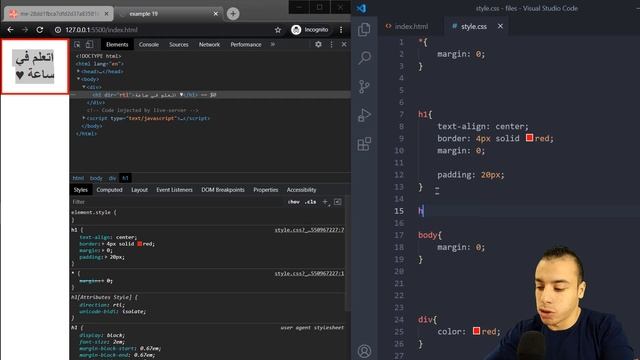
Task: Open the Computed pane tab
Action: point(109,190)
